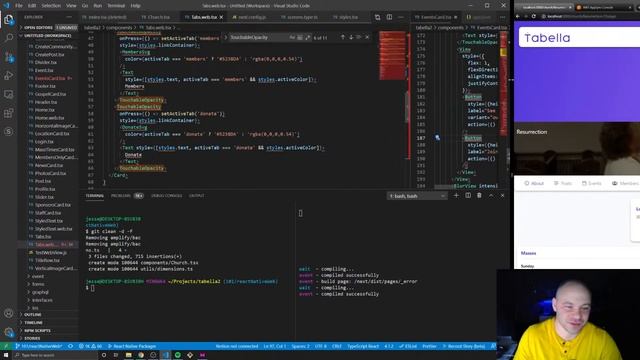Collapse the Untitled (Workspace) section
This screenshot has height=360, width=640.
tap(47, 36)
